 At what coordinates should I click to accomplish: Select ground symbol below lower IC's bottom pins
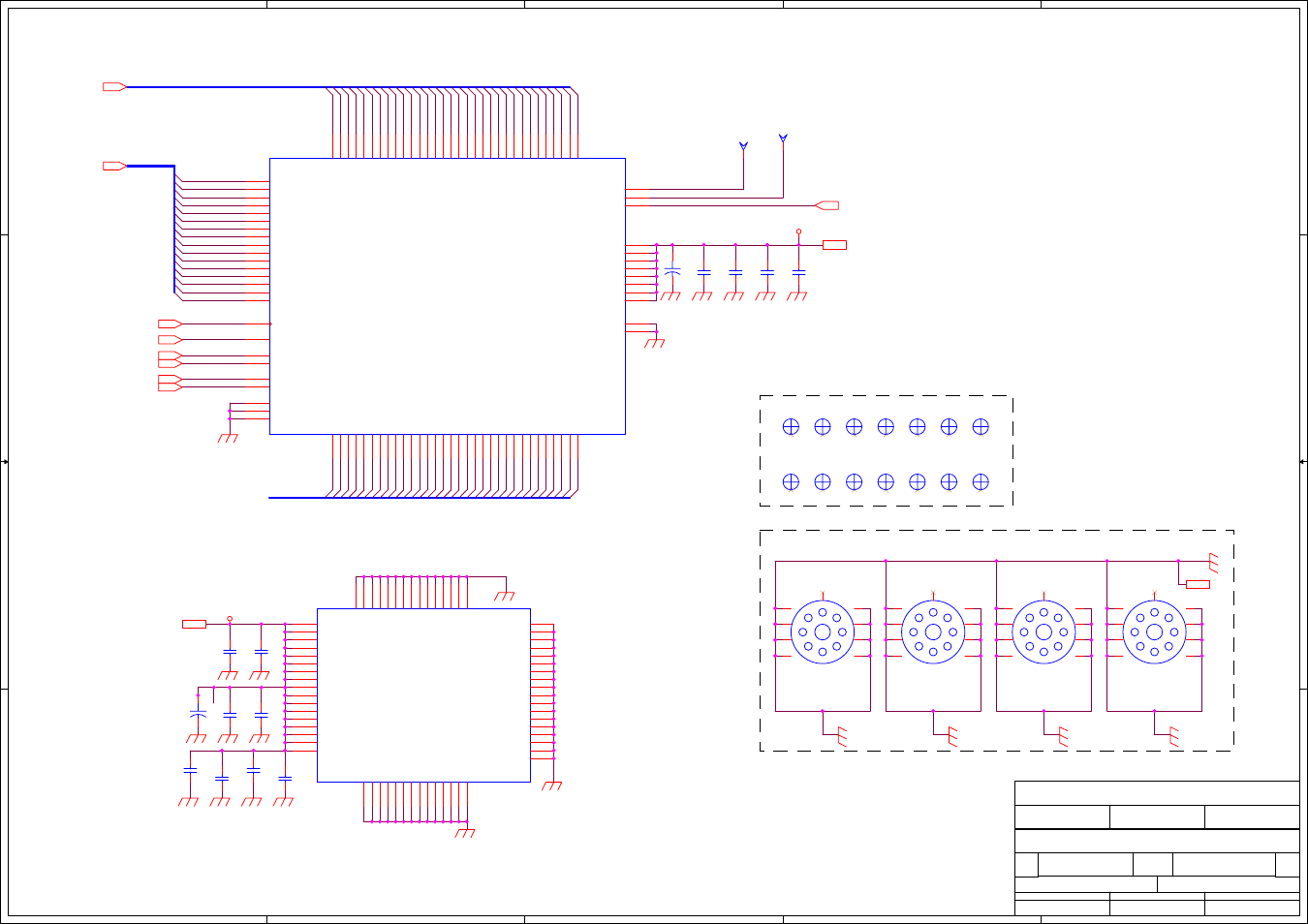pyautogui.click(x=465, y=833)
